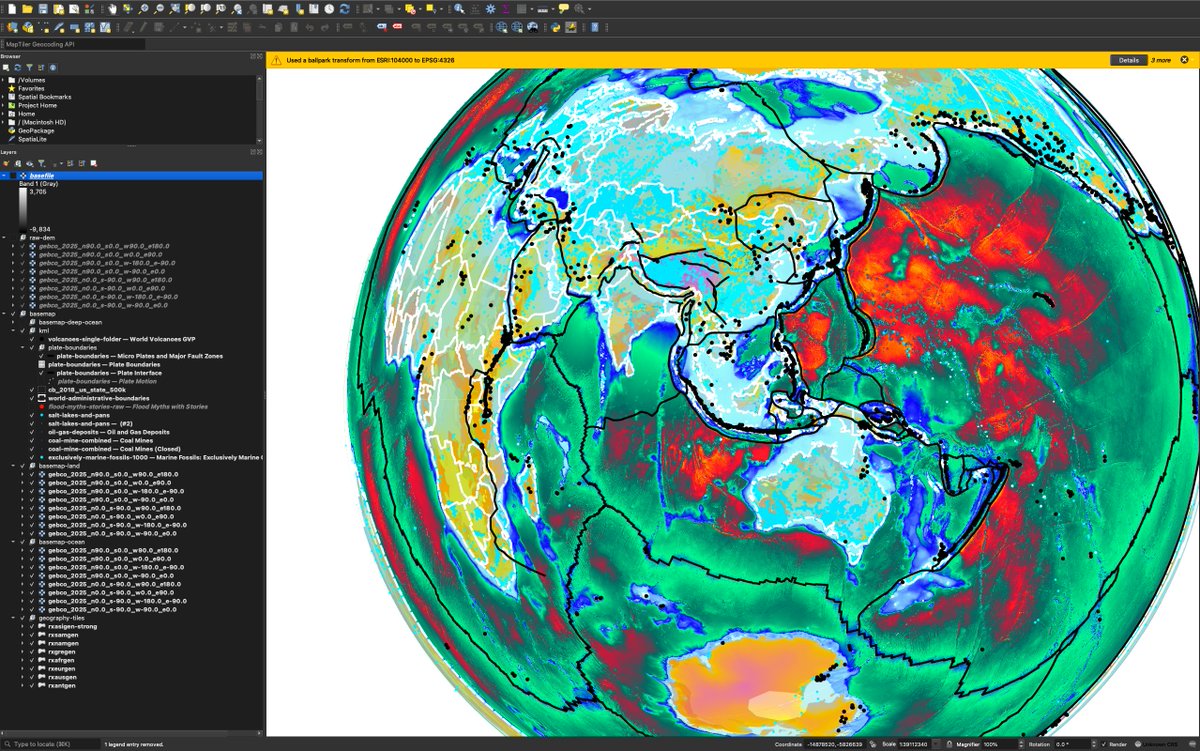Save the project with the floppy disk icon

43,8
